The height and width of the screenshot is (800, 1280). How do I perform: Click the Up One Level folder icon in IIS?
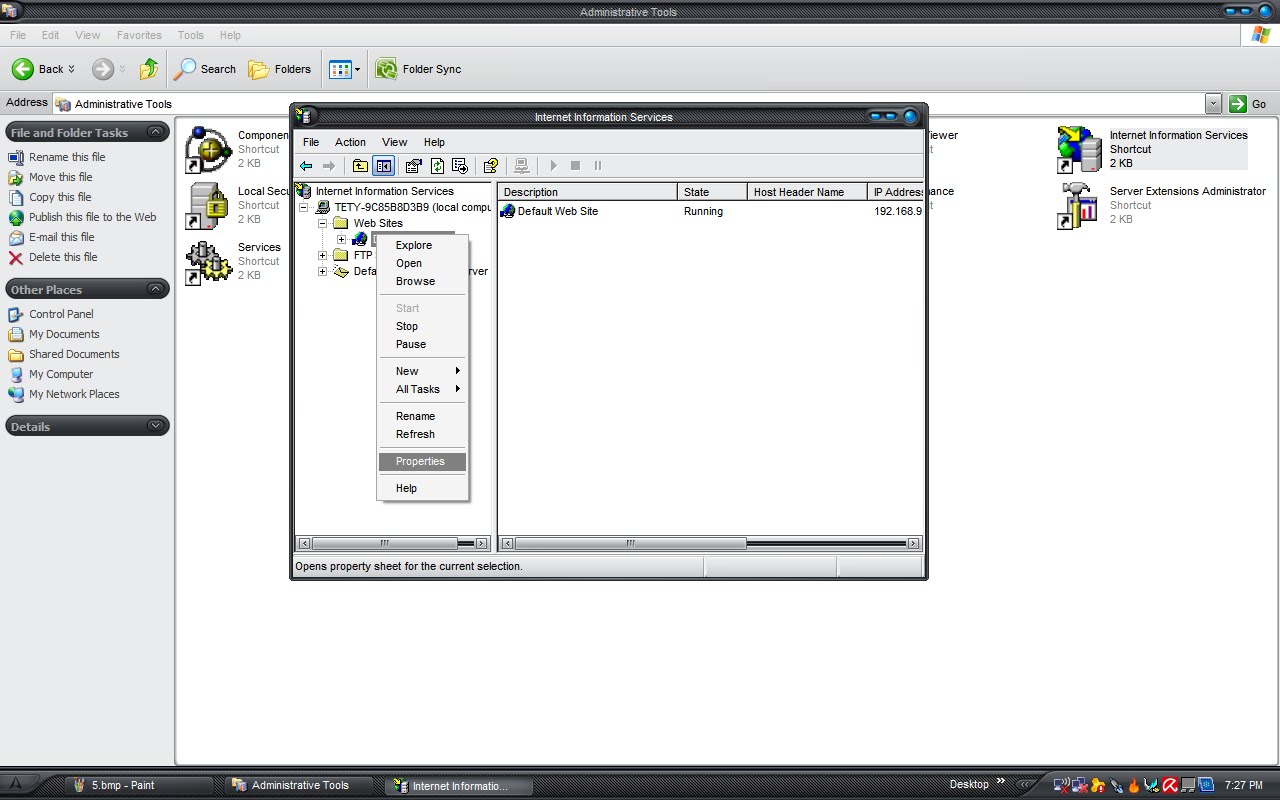click(360, 166)
